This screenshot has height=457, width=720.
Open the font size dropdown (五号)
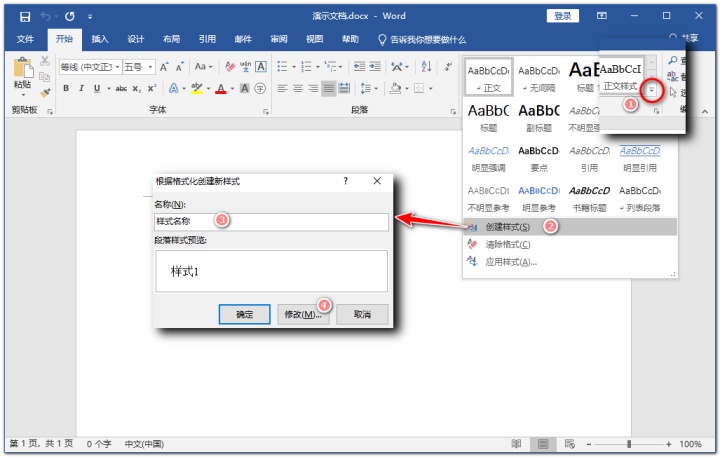tap(150, 67)
